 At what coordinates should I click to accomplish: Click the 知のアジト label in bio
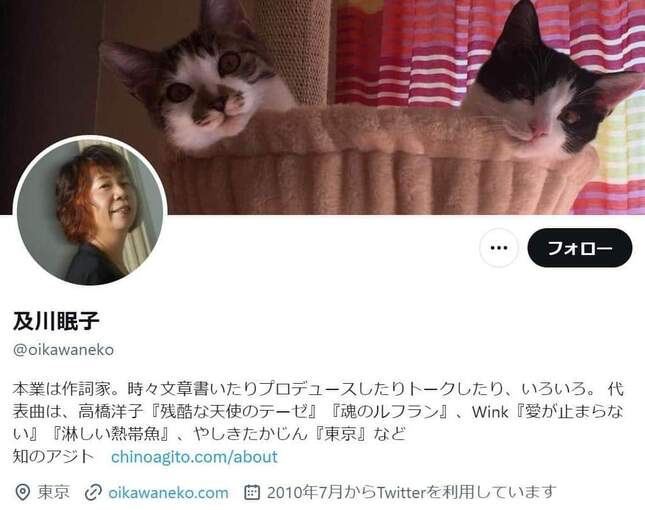(53, 457)
